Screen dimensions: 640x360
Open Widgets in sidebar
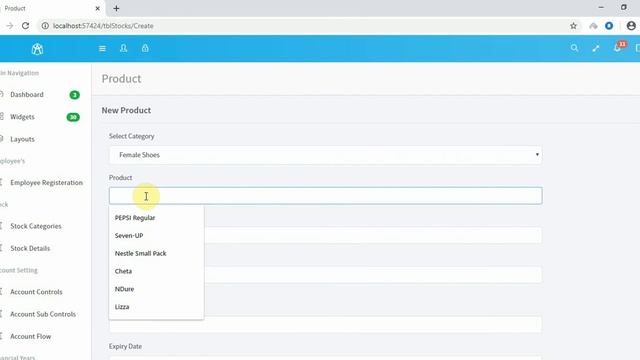tap(22, 117)
